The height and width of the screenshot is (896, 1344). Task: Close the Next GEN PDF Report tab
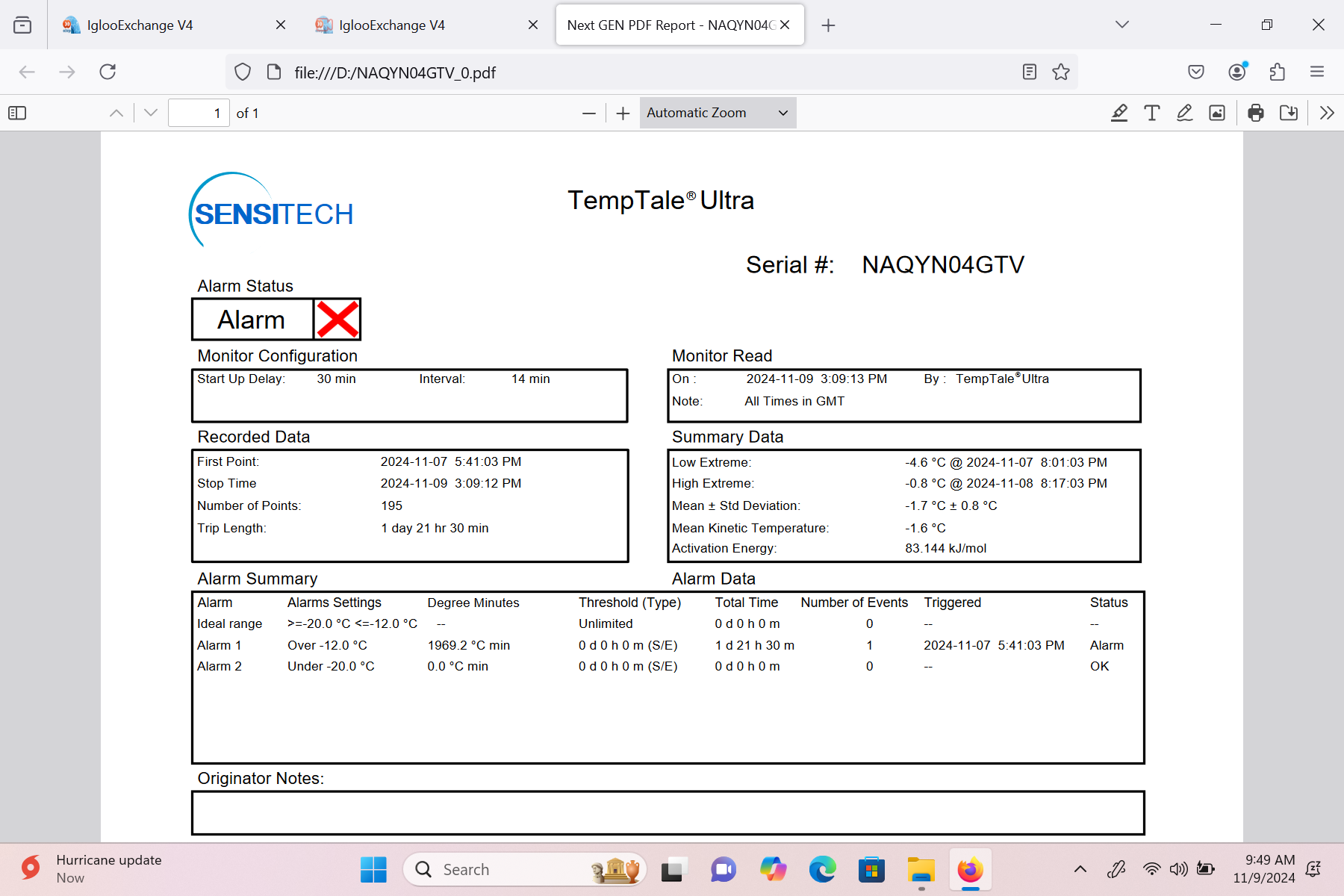785,25
